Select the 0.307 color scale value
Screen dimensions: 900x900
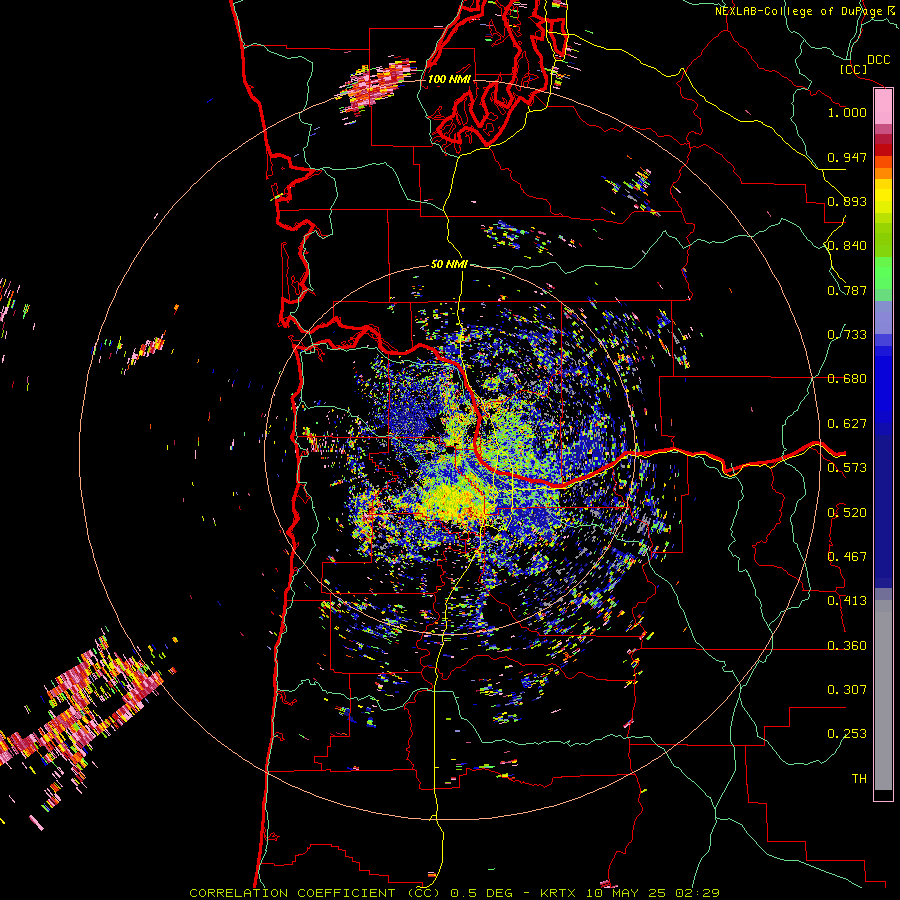click(847, 690)
